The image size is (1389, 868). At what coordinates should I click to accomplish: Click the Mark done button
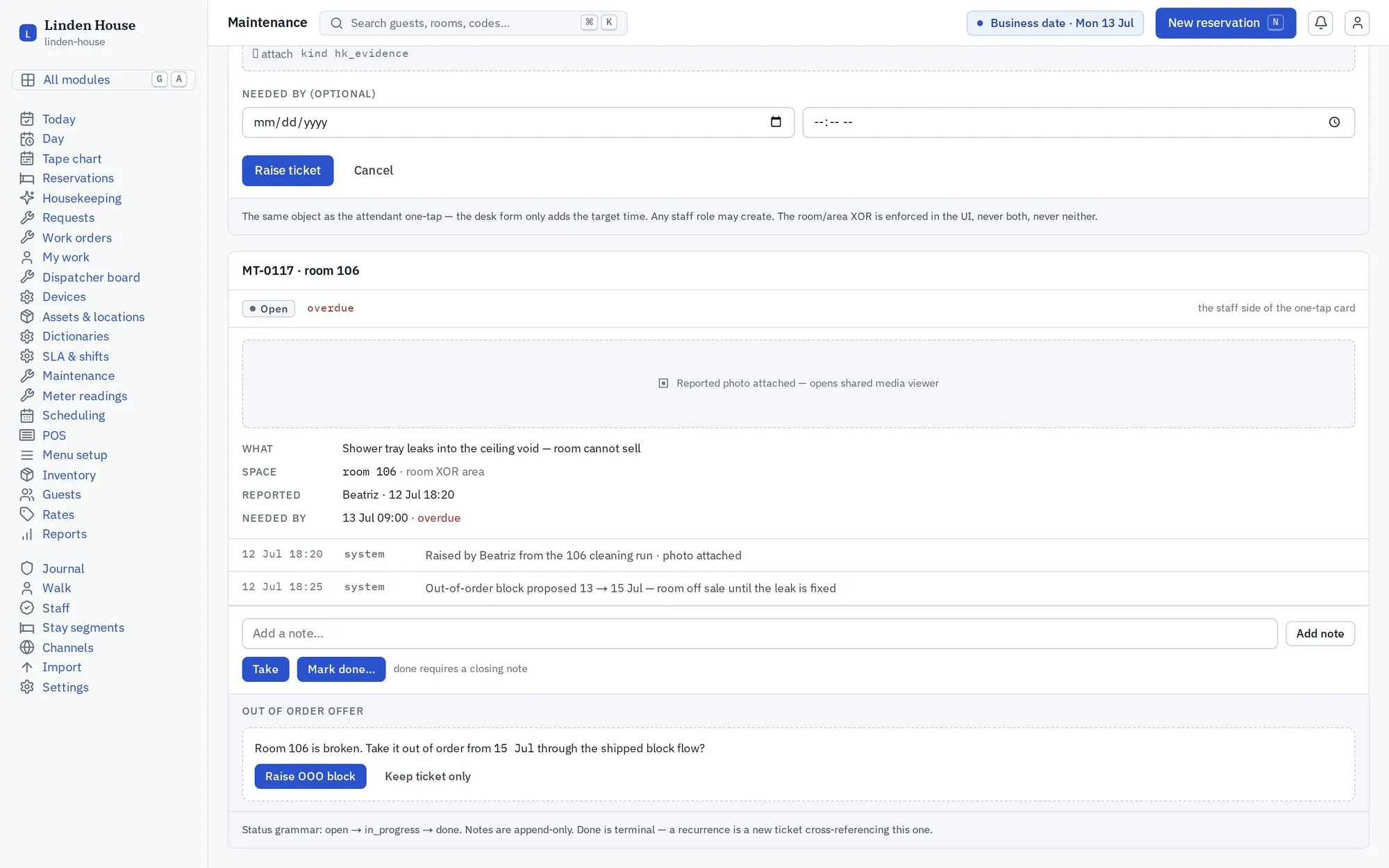341,669
